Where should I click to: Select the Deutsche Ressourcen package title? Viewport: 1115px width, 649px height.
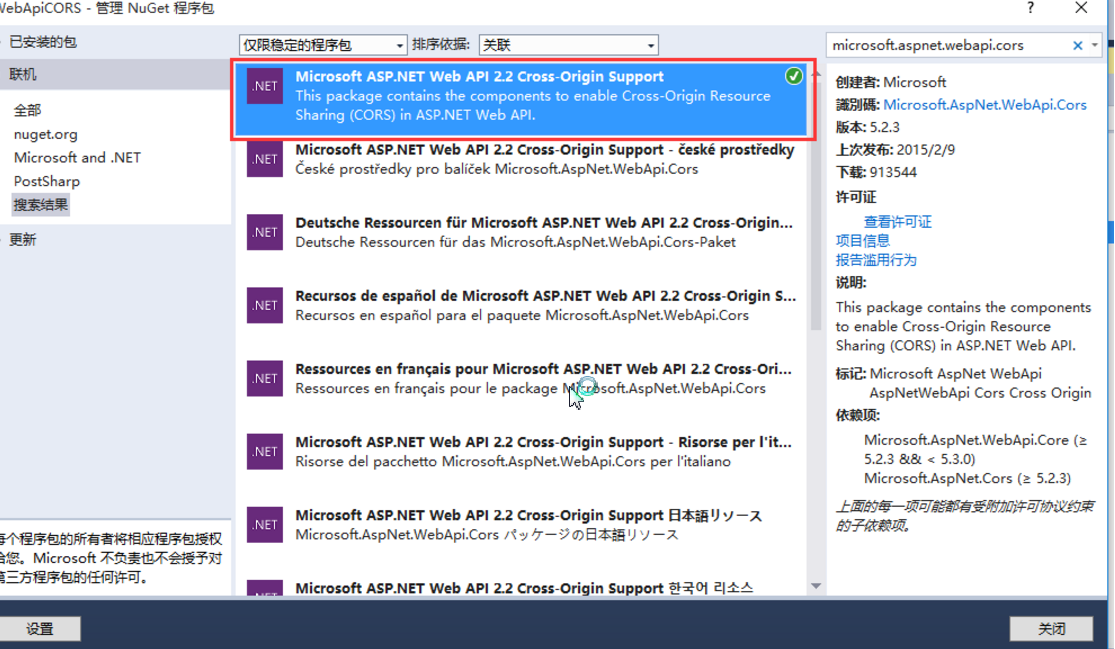coord(544,222)
